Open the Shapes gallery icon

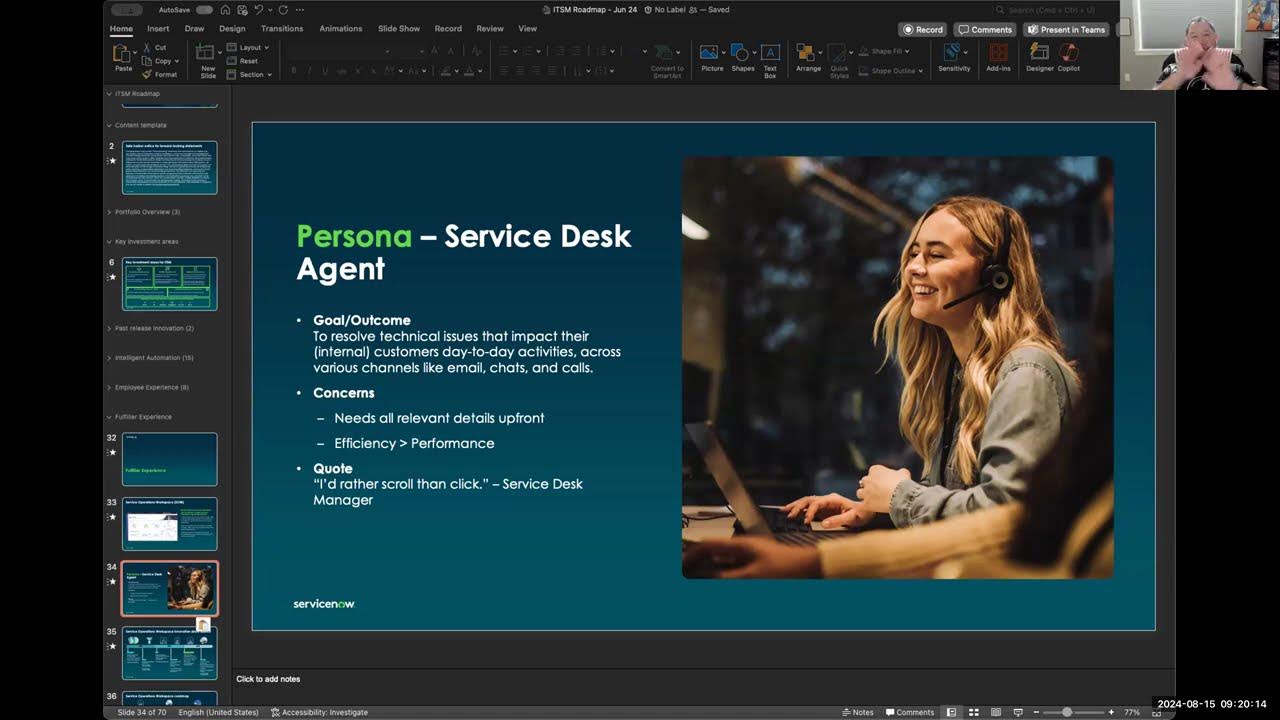click(x=741, y=57)
